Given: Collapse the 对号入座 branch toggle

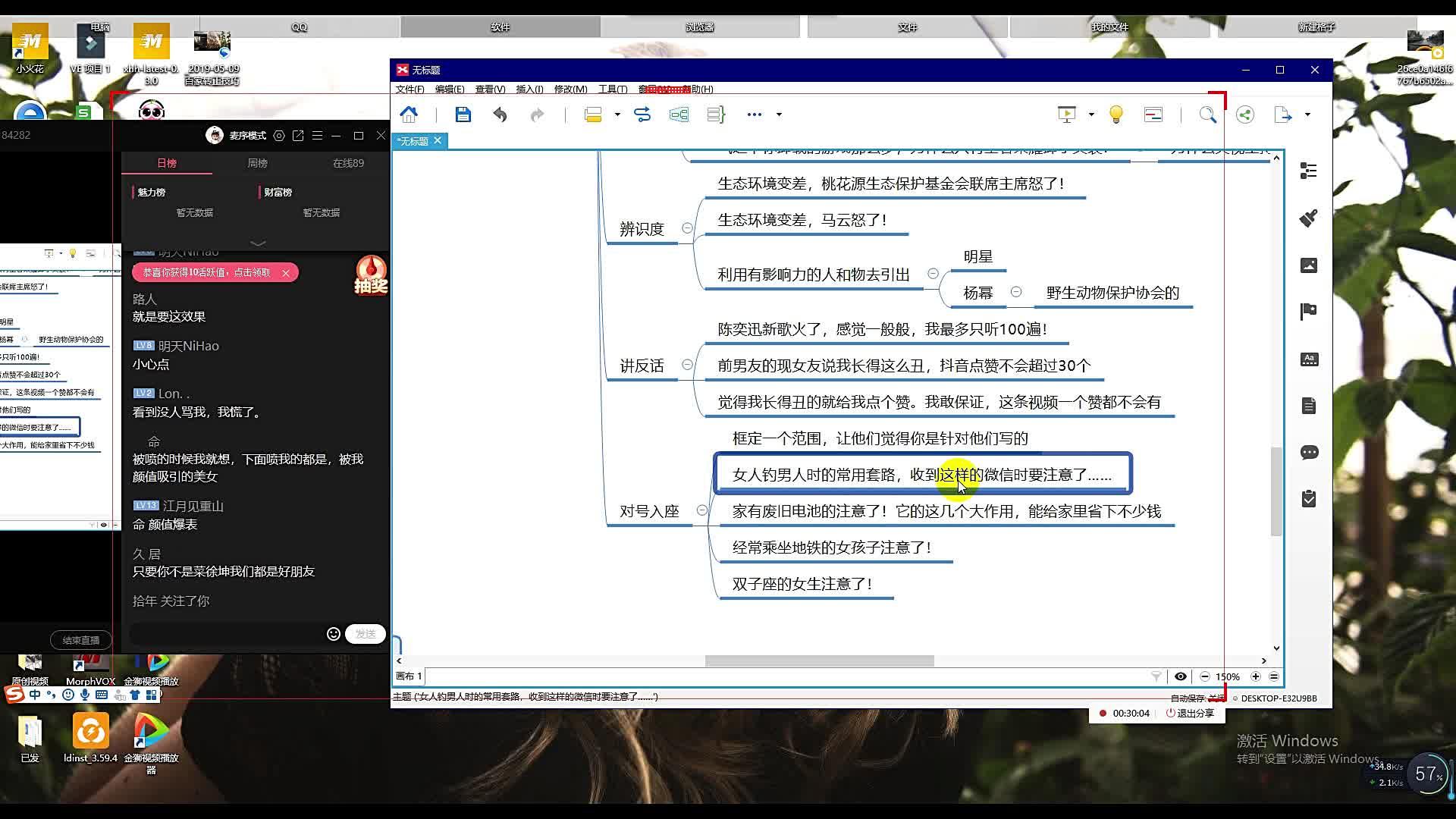Looking at the screenshot, I should pyautogui.click(x=701, y=510).
